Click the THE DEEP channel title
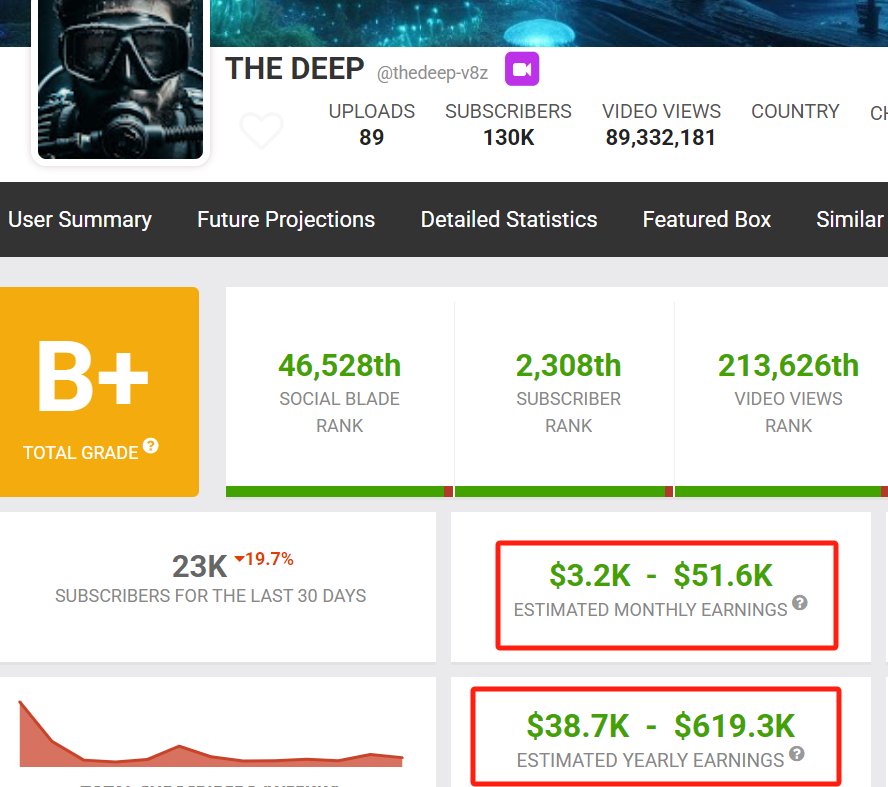 (294, 69)
